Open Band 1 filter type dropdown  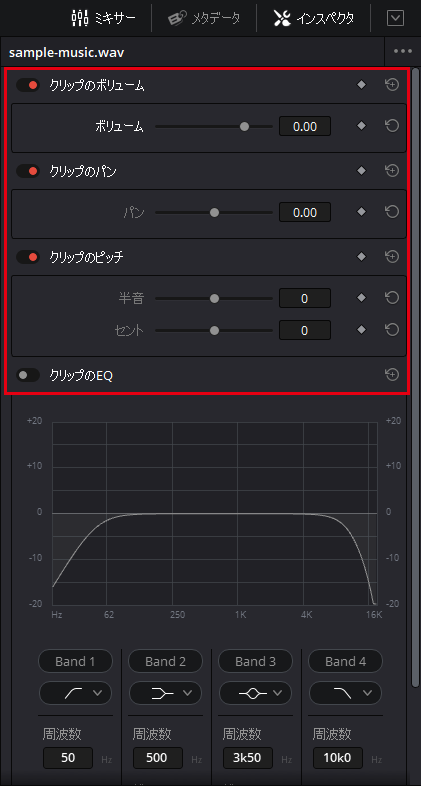(x=75, y=693)
